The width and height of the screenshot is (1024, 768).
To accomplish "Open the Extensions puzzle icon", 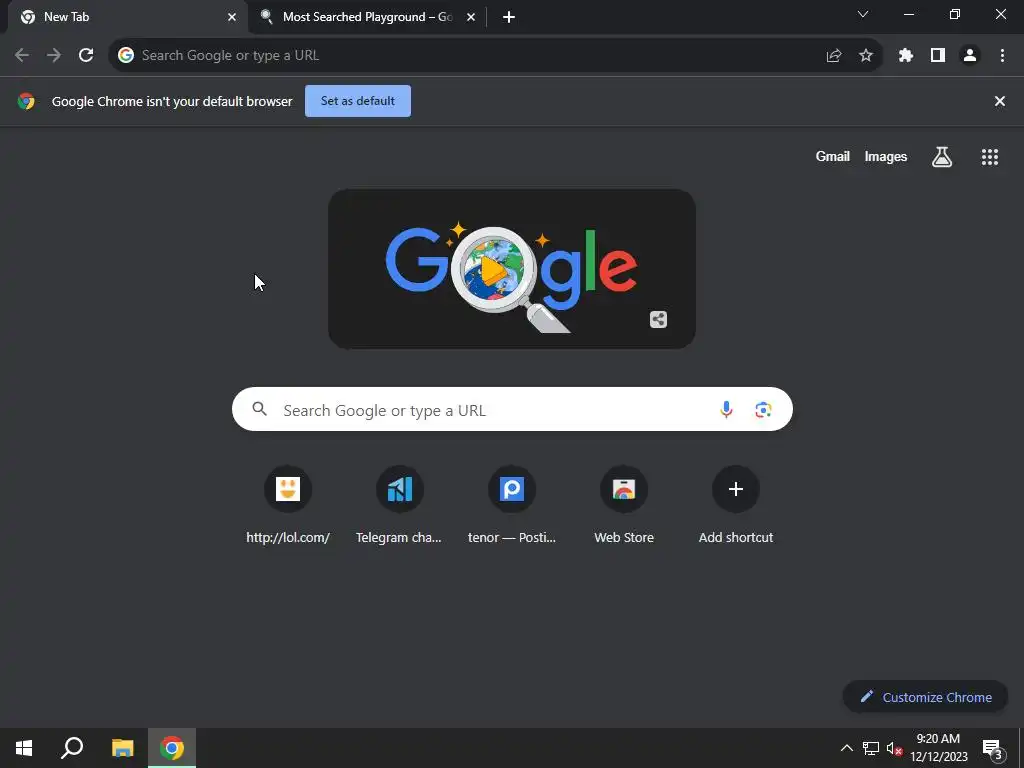I will [x=906, y=56].
